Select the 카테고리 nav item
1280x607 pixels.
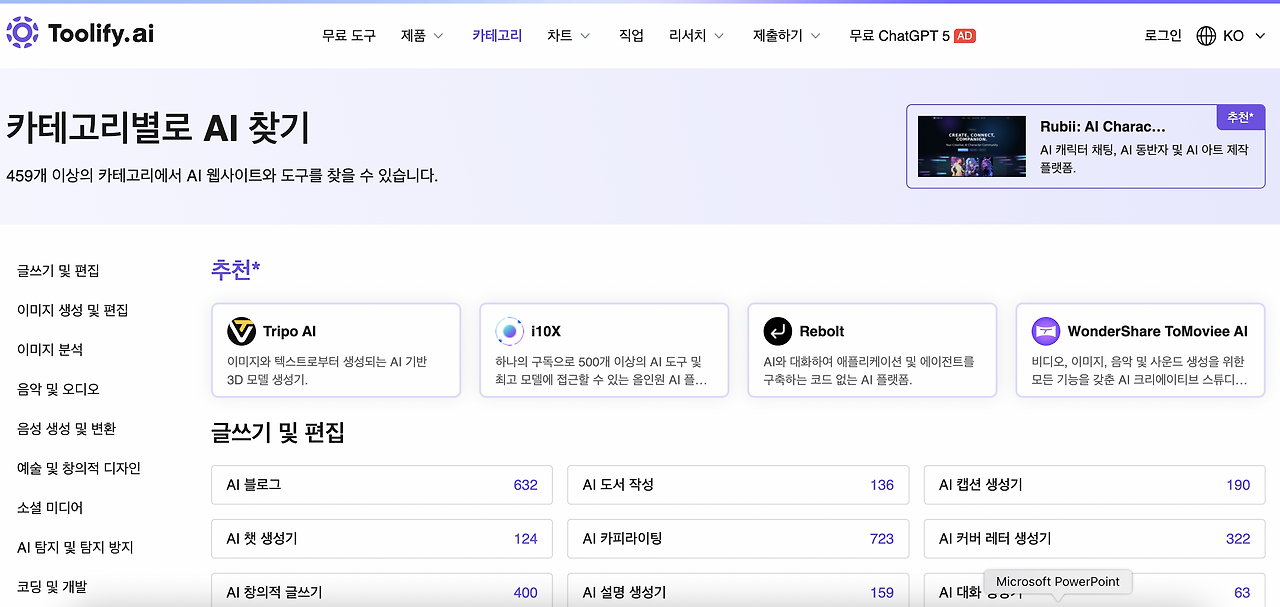(497, 35)
